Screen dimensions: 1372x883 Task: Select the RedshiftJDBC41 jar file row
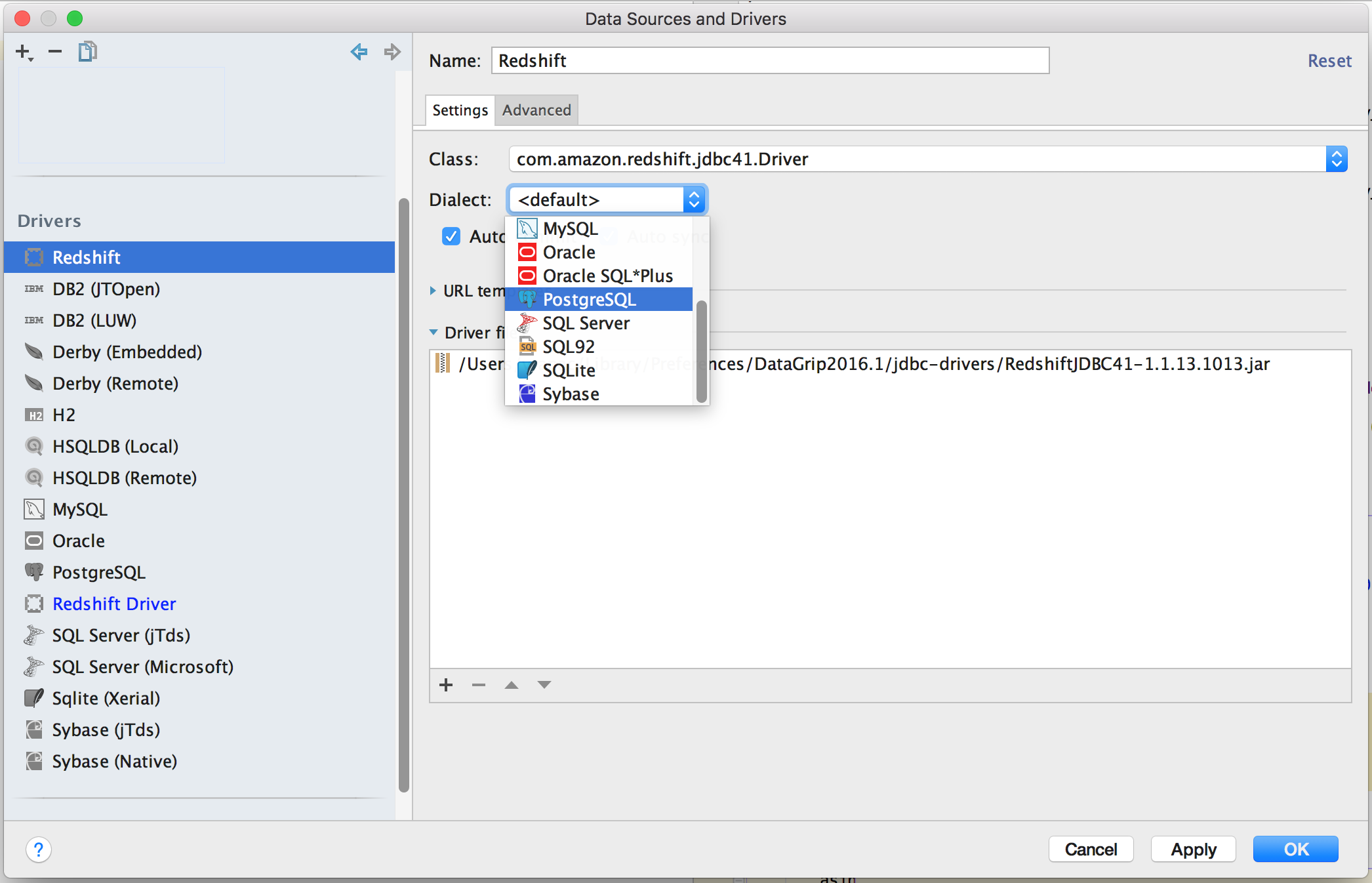[891, 363]
